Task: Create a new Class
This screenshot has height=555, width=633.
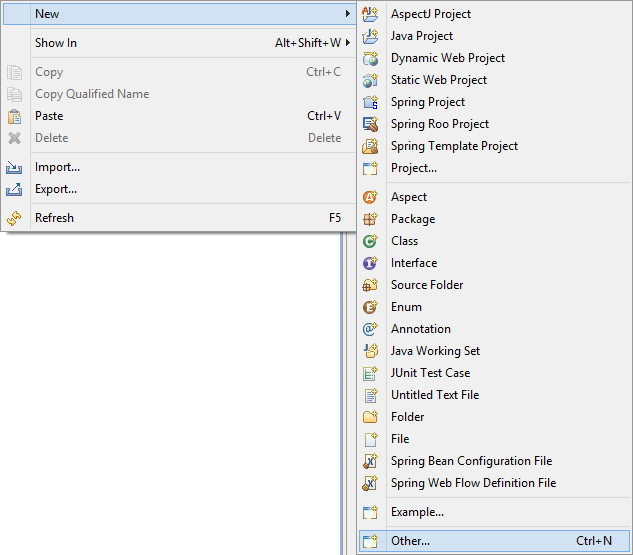Action: (494, 241)
